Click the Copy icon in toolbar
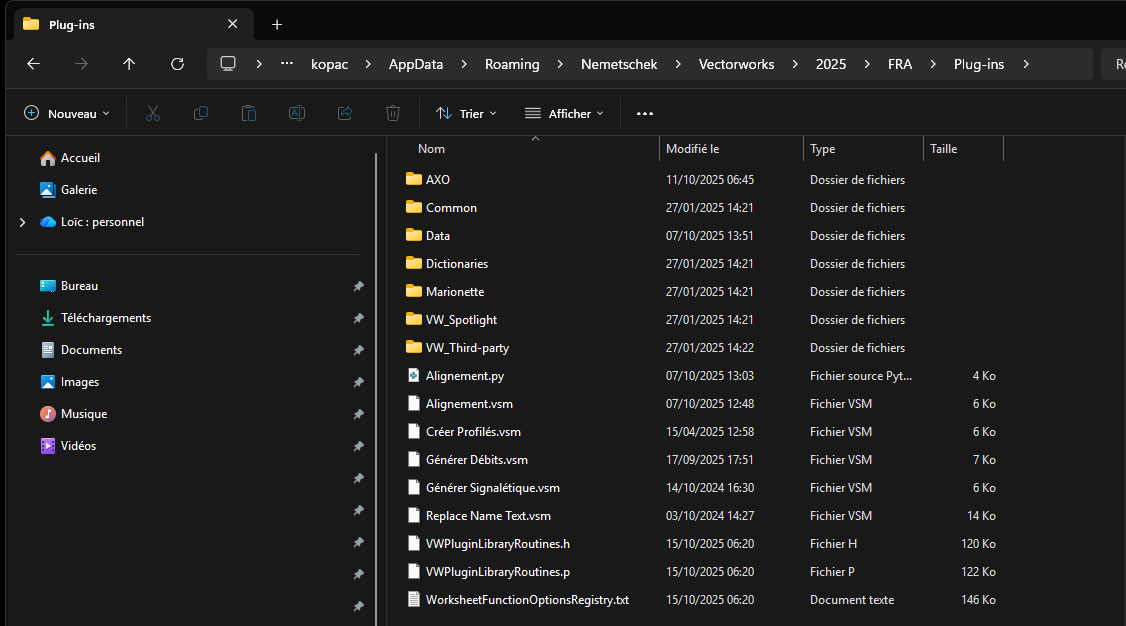Screen dimensions: 1126x626 201,113
